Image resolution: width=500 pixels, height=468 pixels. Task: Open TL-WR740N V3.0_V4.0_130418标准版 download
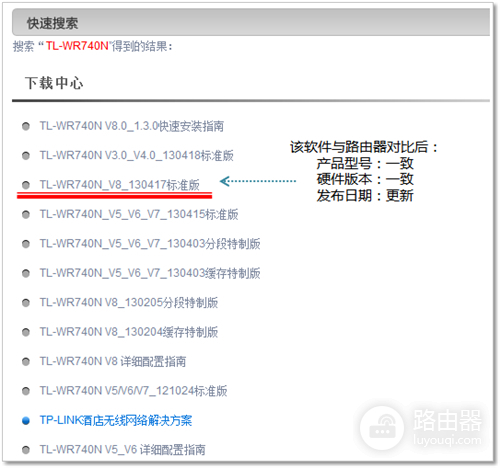pyautogui.click(x=137, y=156)
